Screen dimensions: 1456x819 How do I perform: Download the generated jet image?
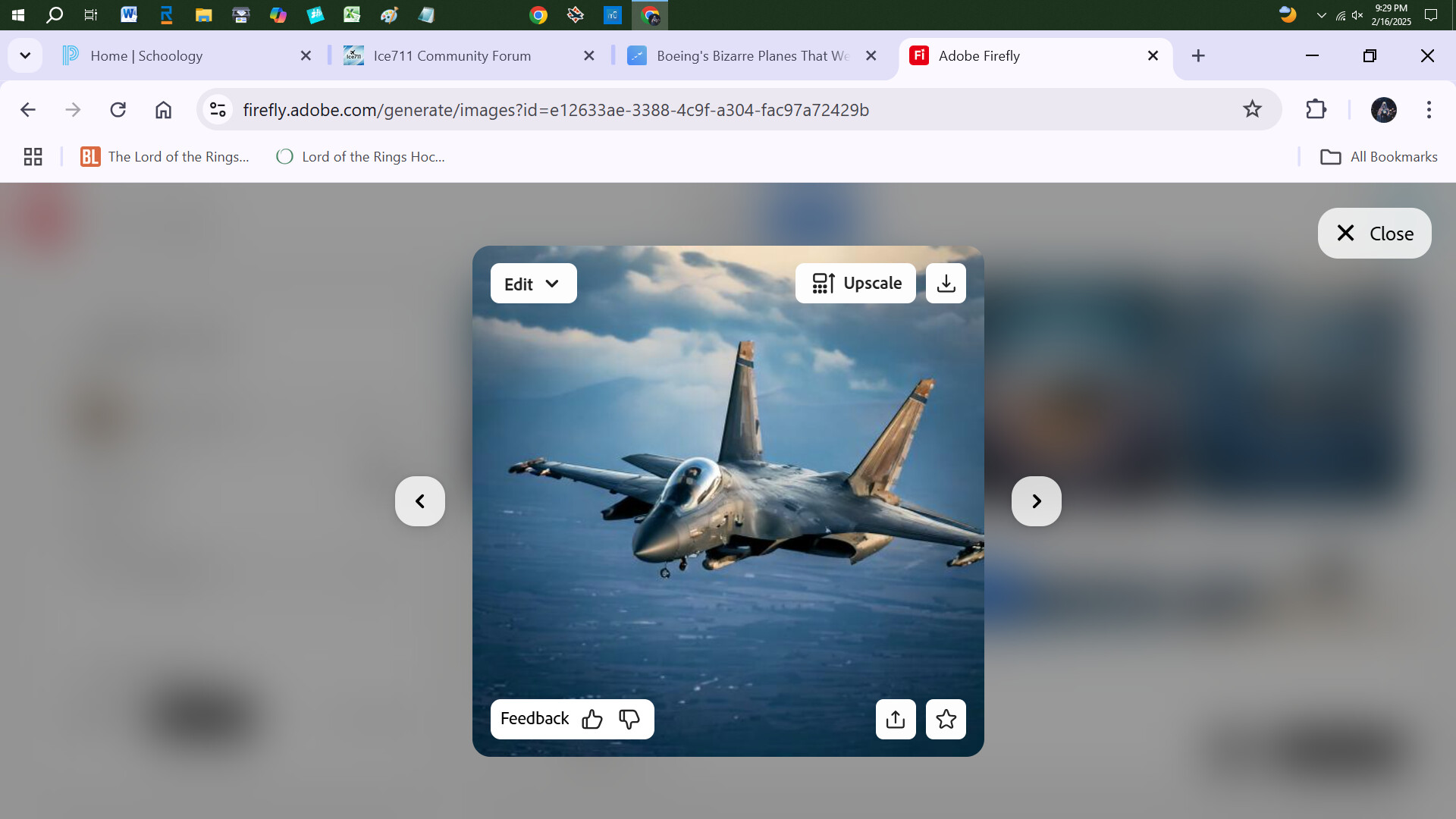(x=946, y=284)
